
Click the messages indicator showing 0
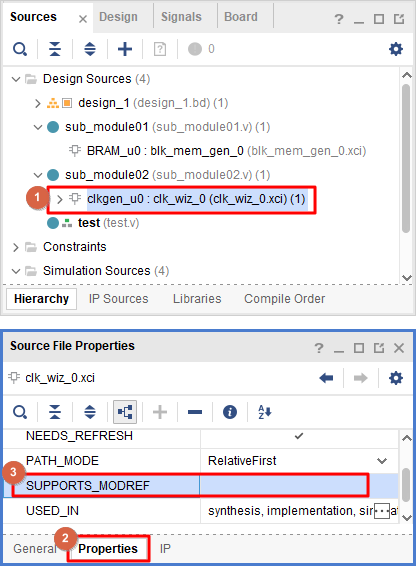tap(201, 49)
